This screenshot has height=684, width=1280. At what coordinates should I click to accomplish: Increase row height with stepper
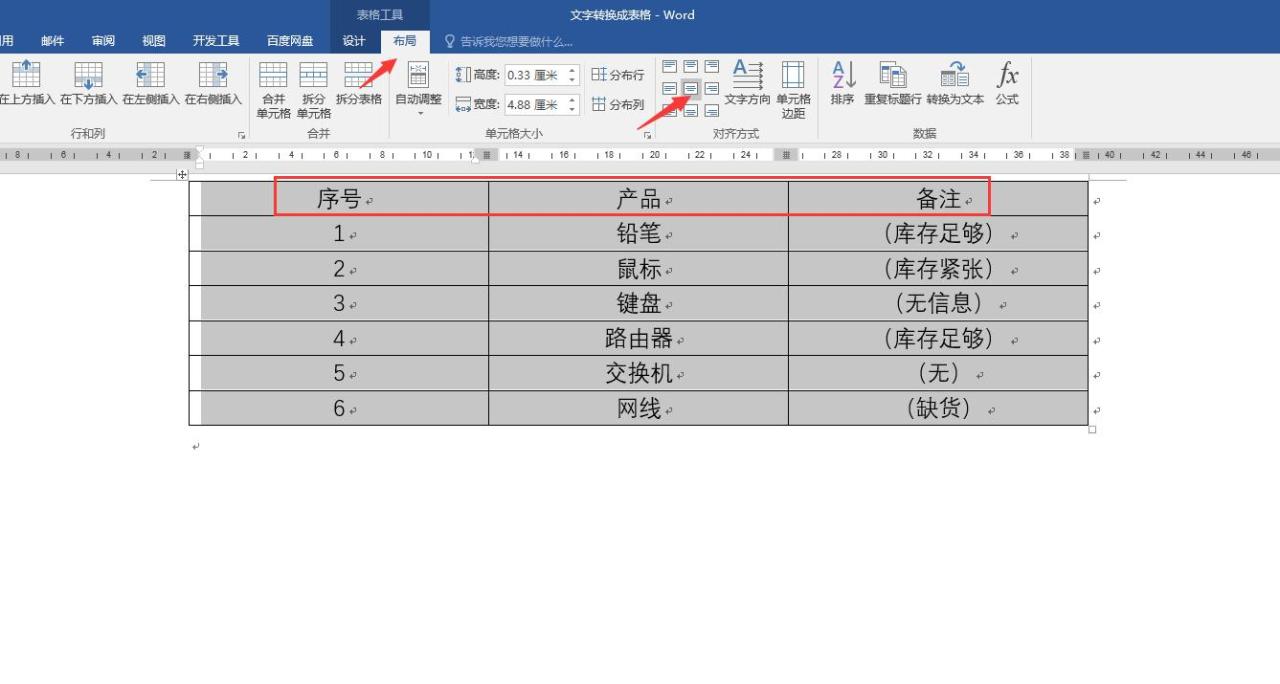(x=572, y=70)
